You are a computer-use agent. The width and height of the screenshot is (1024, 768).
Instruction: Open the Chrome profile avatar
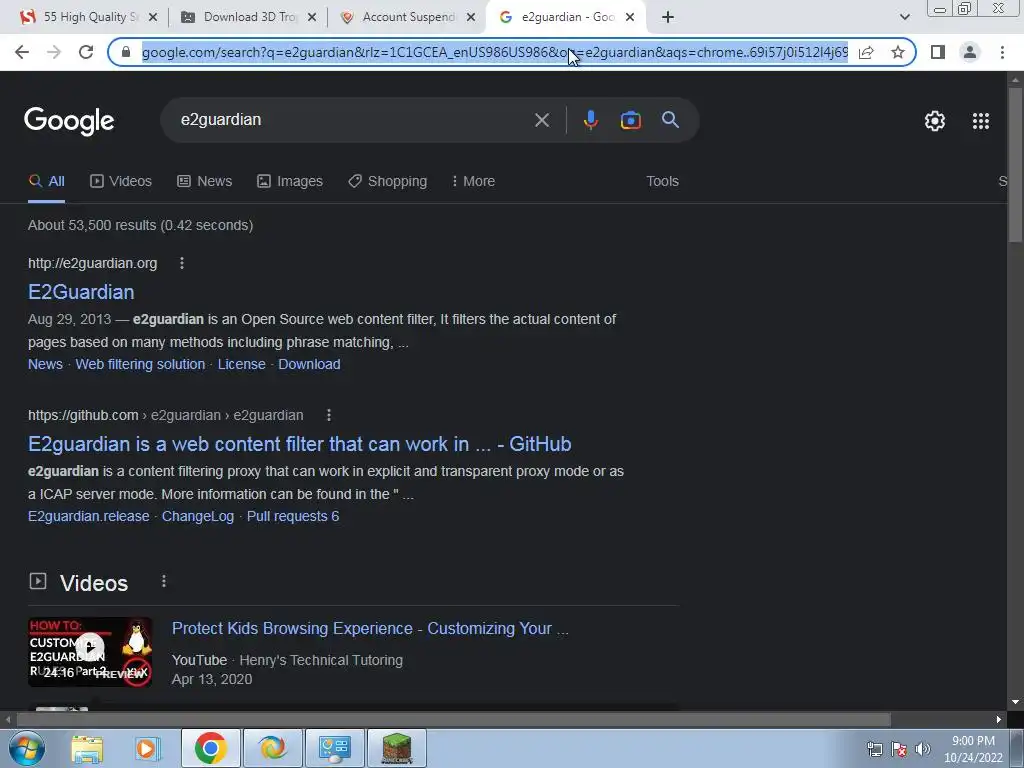click(970, 52)
